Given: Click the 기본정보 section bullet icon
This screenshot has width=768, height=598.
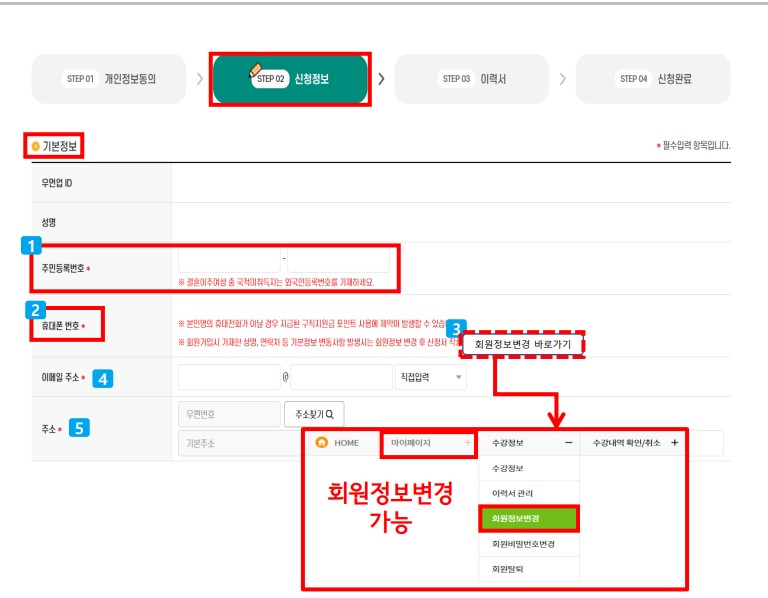Looking at the screenshot, I should [x=35, y=146].
